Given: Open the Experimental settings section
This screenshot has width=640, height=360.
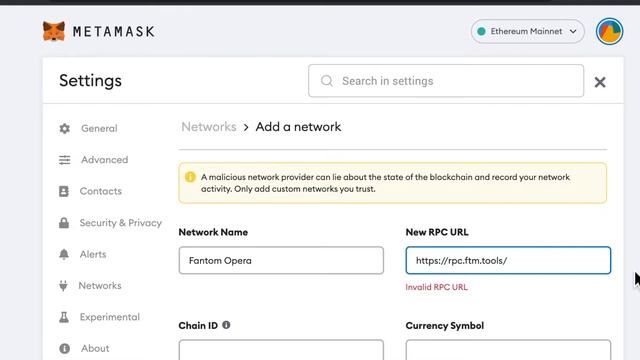Looking at the screenshot, I should (x=109, y=317).
